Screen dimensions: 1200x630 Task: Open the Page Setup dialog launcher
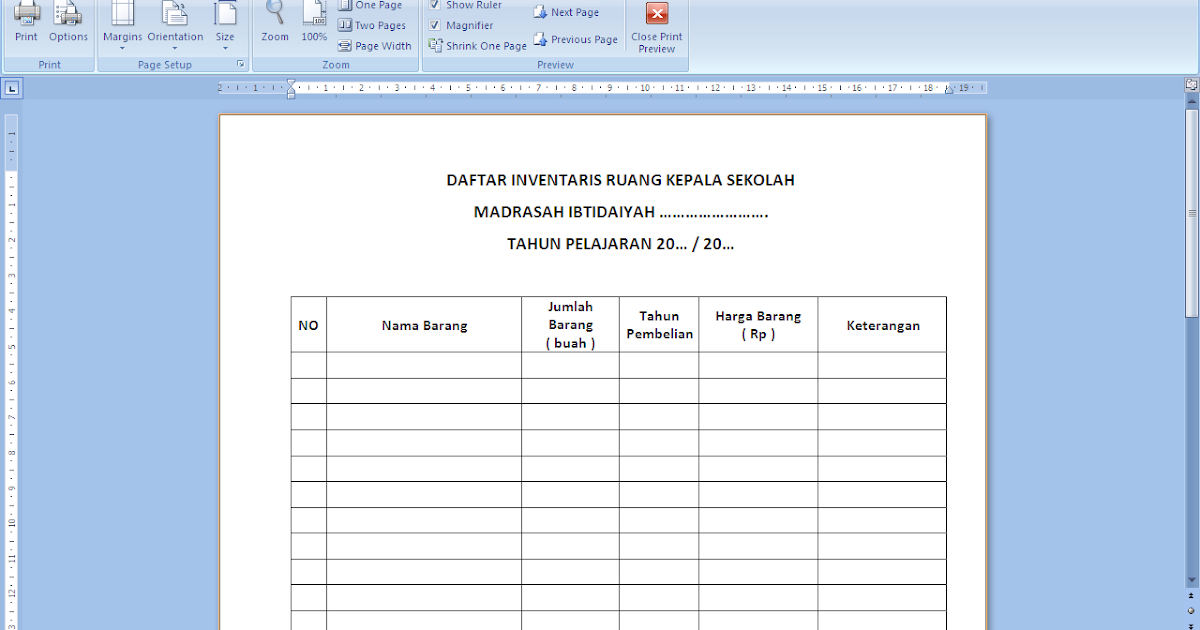241,63
